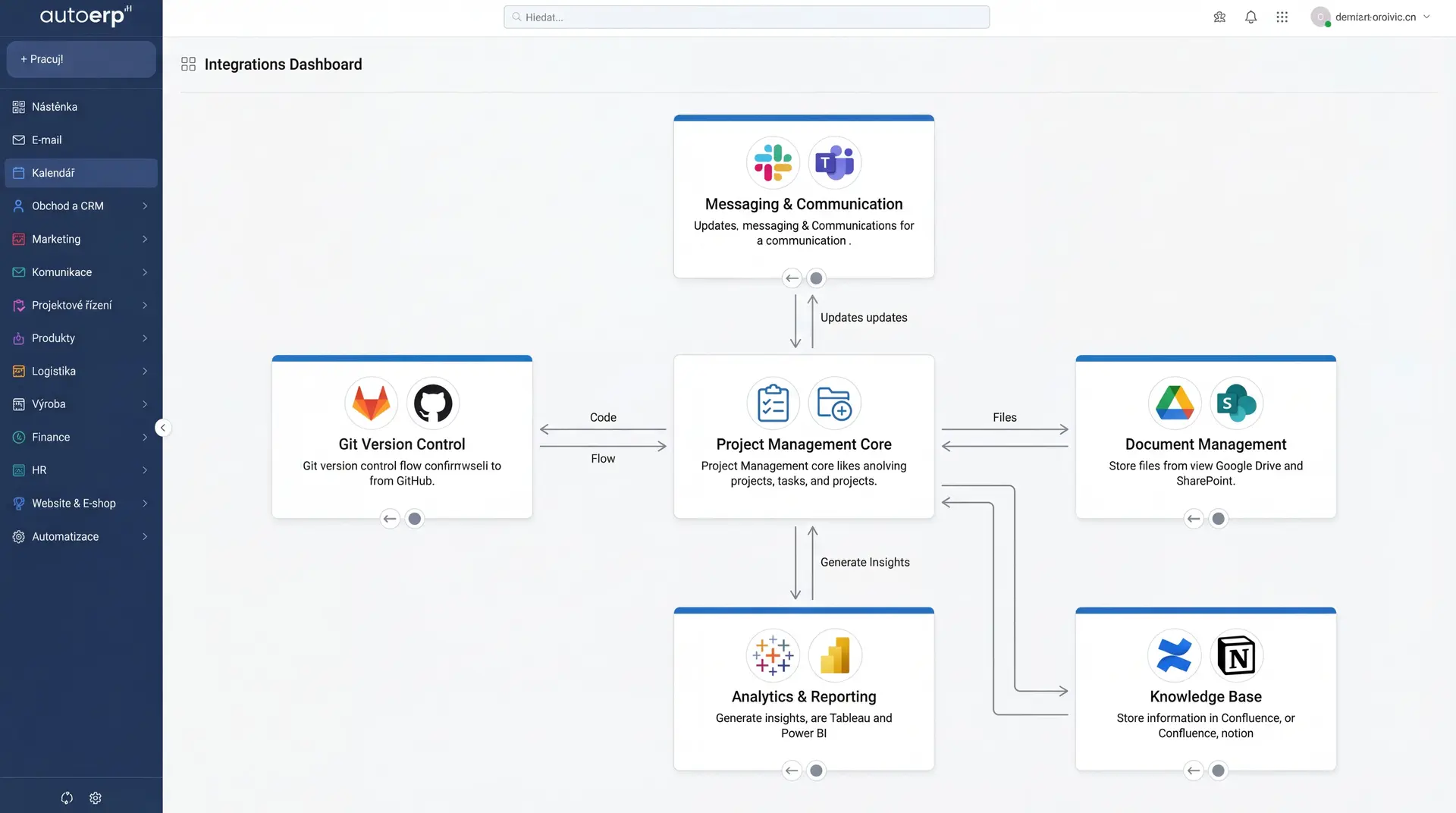Click the Messaging & Communication title

[804, 204]
